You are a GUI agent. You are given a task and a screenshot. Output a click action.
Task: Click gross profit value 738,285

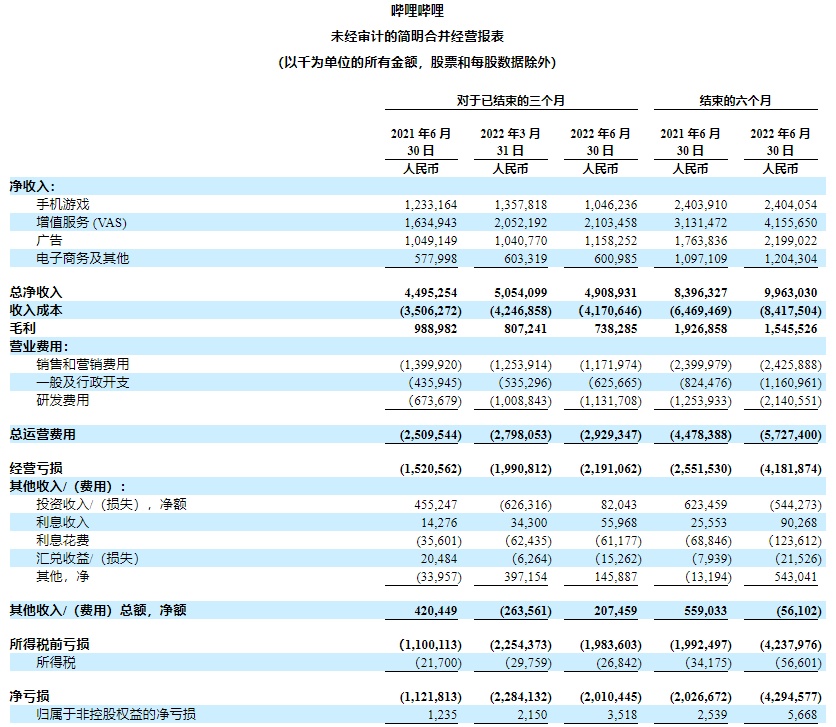(x=616, y=329)
